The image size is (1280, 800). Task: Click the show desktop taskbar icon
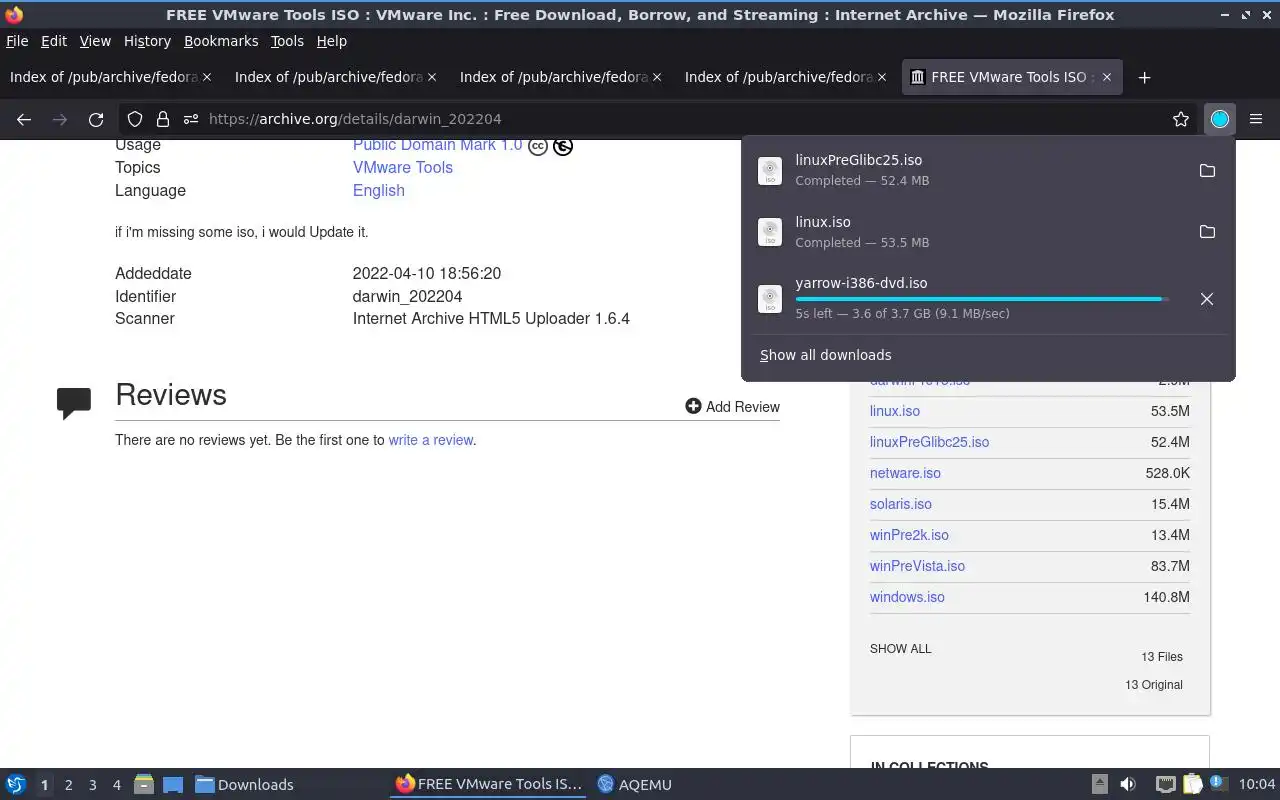[173, 784]
